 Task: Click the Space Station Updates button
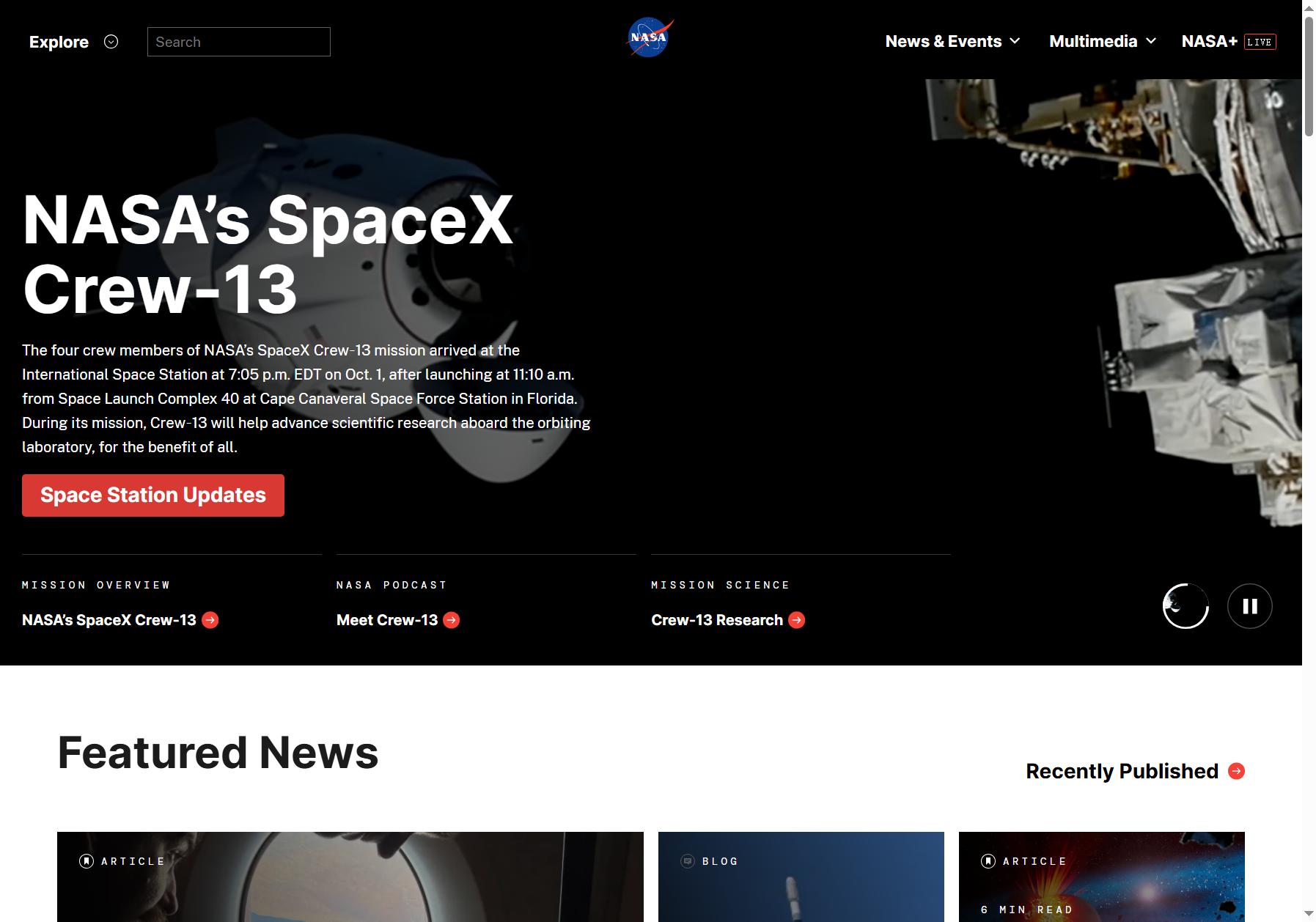pyautogui.click(x=153, y=495)
